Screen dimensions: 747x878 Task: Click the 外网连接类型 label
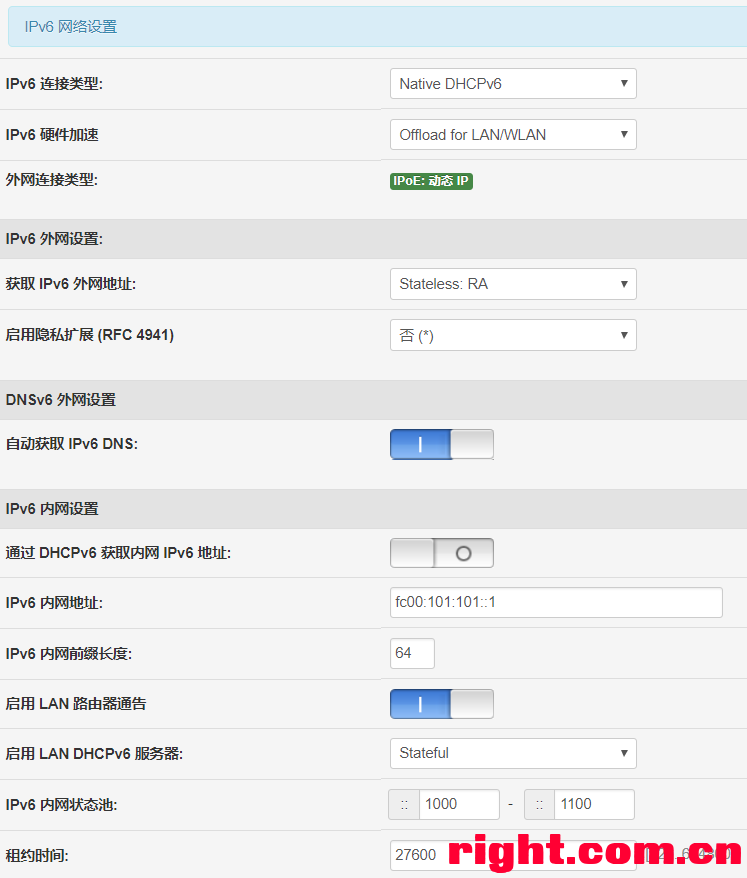tap(52, 180)
